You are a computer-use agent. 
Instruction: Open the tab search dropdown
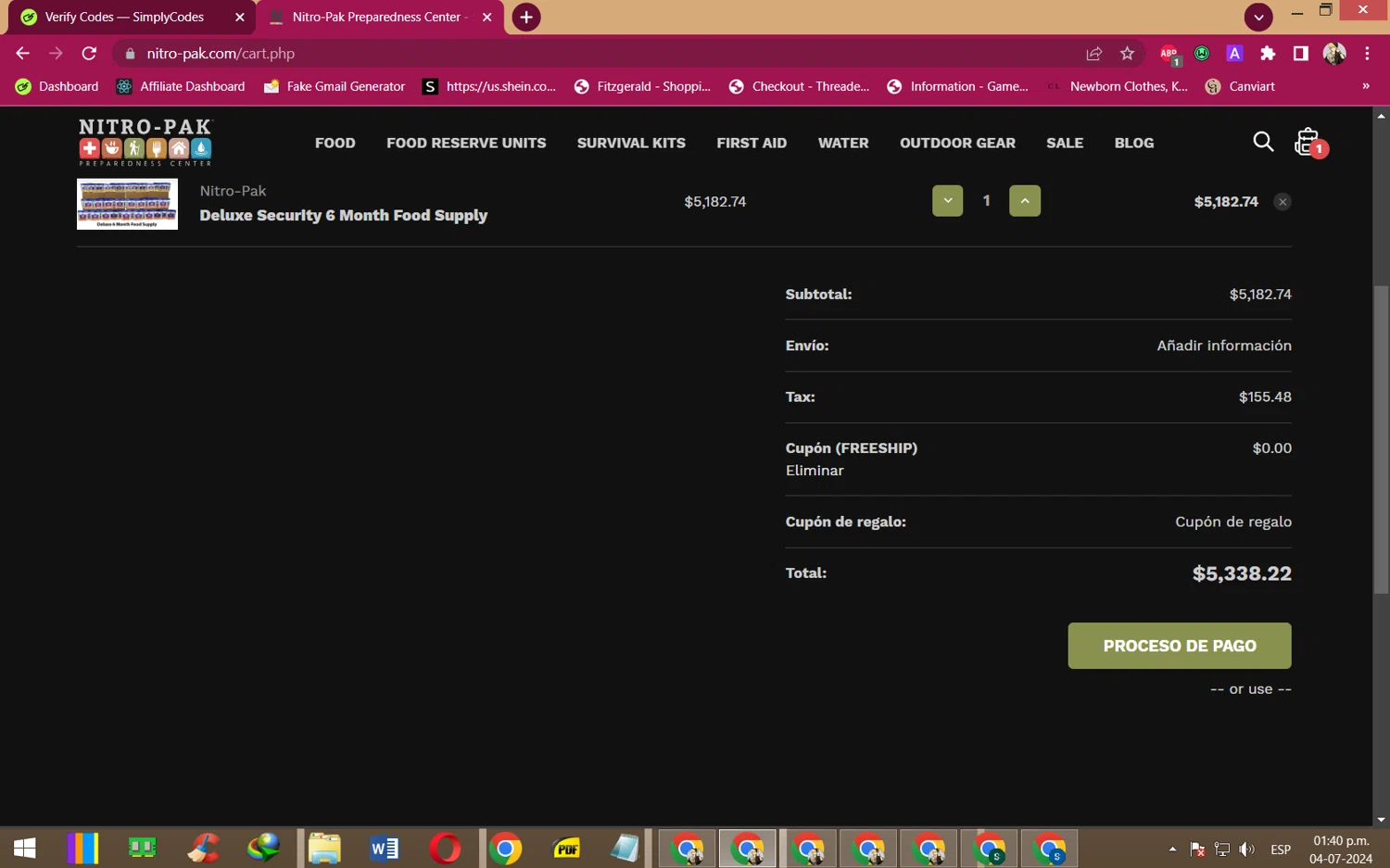click(x=1258, y=17)
